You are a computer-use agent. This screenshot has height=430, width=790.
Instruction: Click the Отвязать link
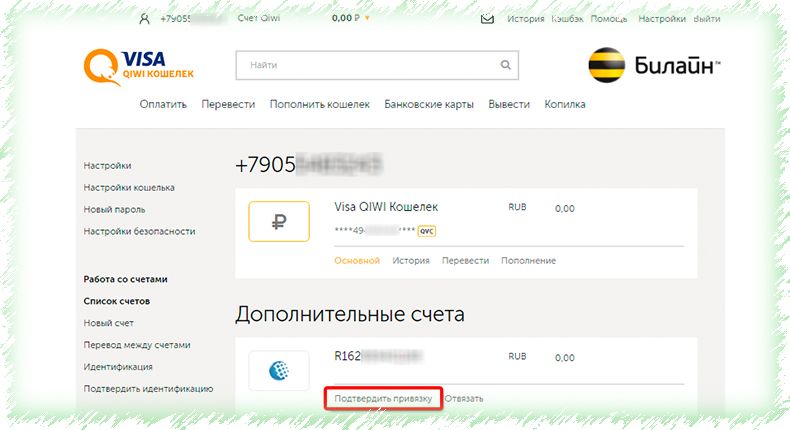pos(464,398)
